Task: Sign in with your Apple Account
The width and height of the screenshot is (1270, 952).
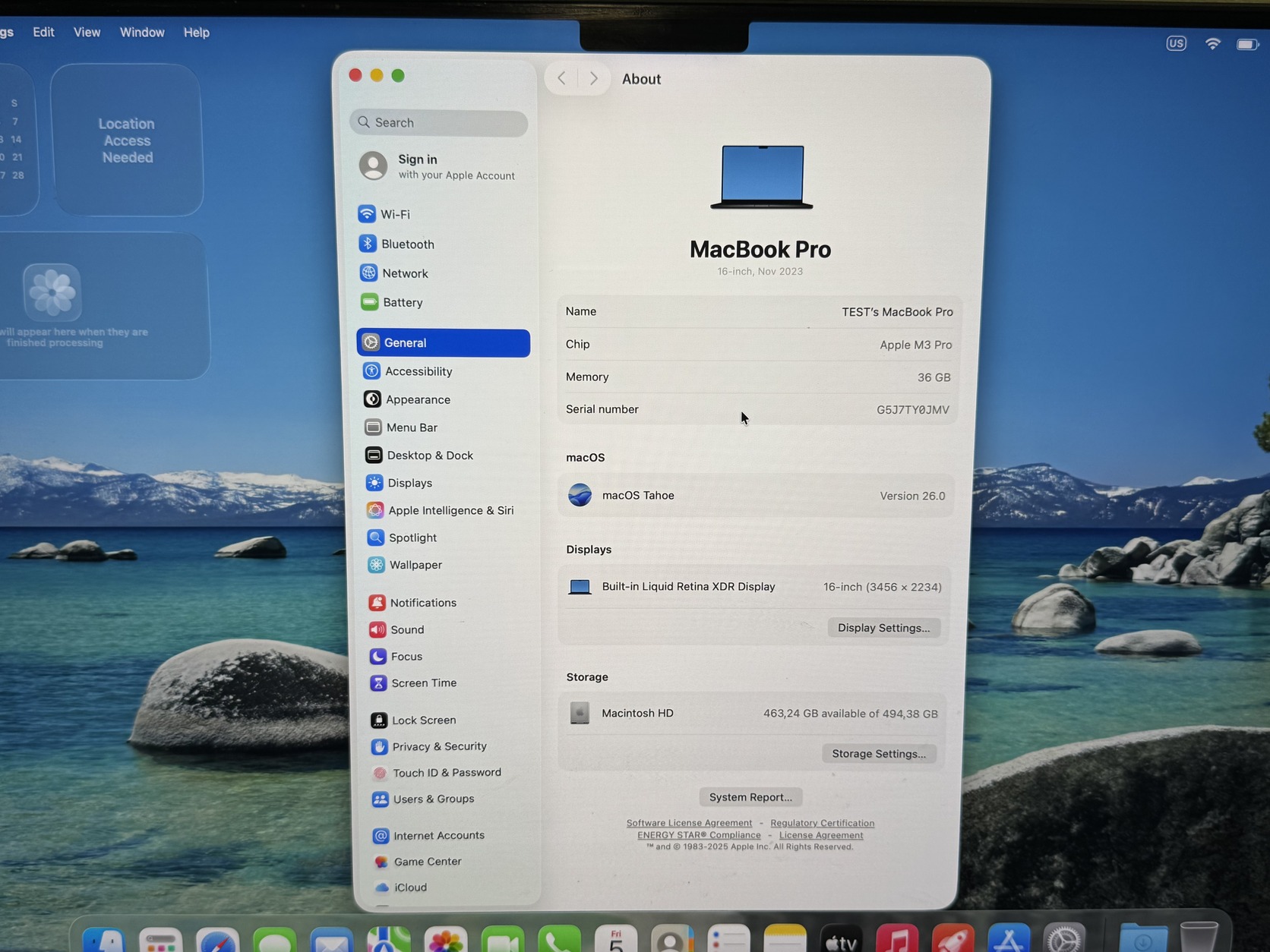Action: coord(438,166)
